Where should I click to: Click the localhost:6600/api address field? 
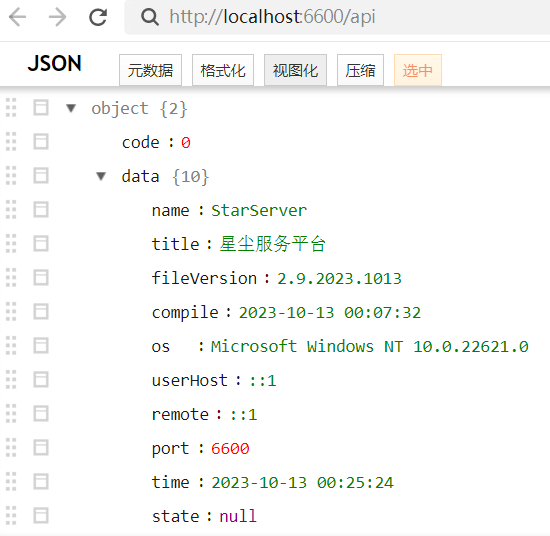337,17
